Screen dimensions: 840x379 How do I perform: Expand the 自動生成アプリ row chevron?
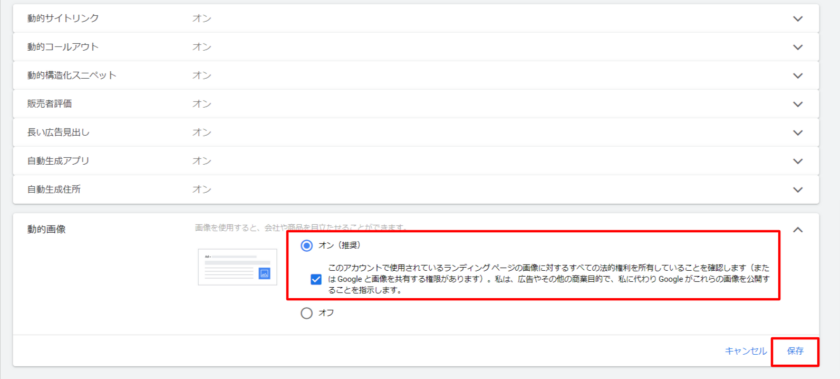[798, 161]
